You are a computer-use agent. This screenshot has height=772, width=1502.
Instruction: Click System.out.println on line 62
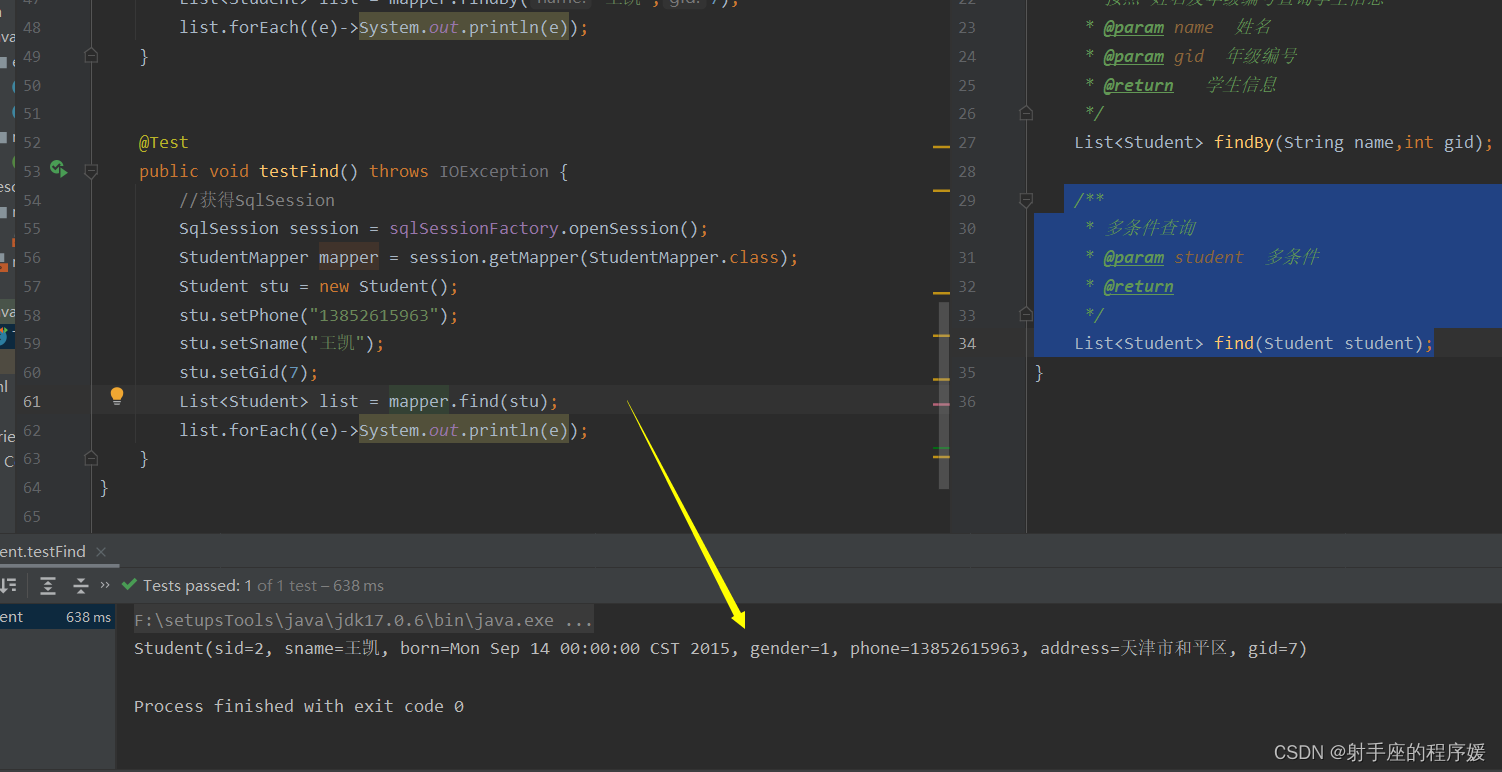tap(464, 430)
